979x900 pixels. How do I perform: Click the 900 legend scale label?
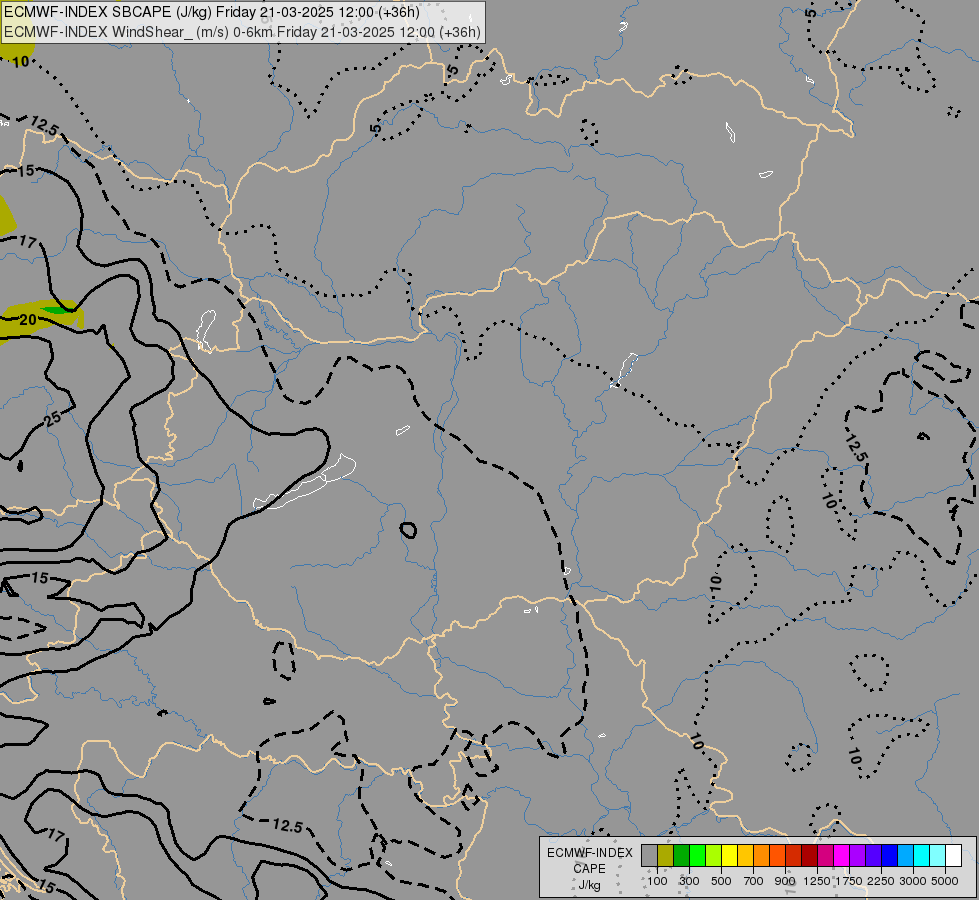click(x=785, y=881)
